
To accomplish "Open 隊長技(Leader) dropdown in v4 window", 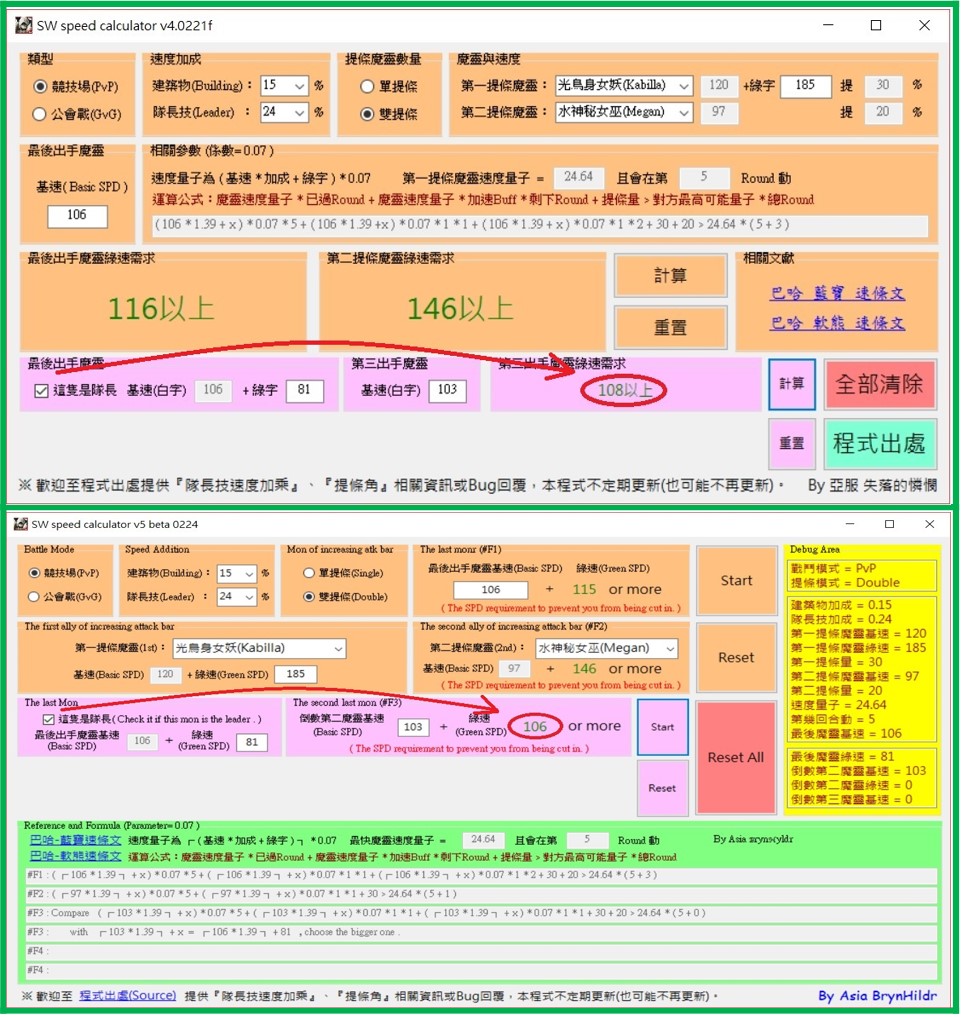I will 284,112.
